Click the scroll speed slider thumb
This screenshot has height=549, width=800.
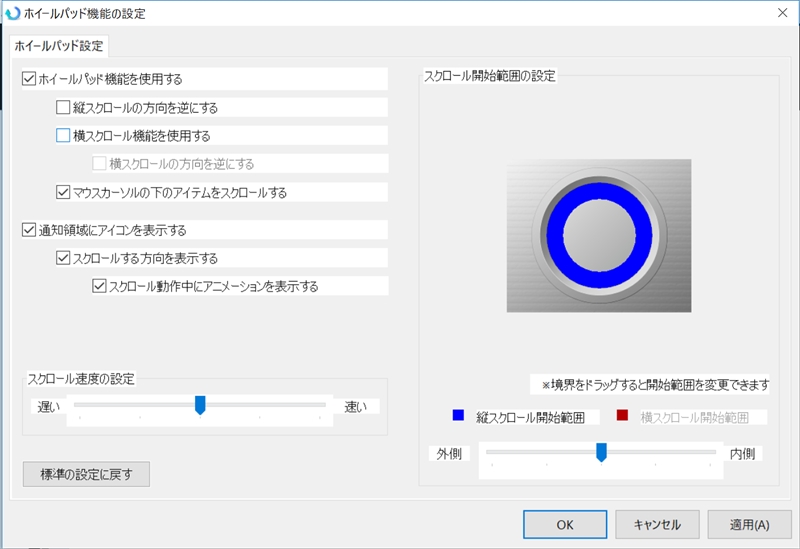200,405
